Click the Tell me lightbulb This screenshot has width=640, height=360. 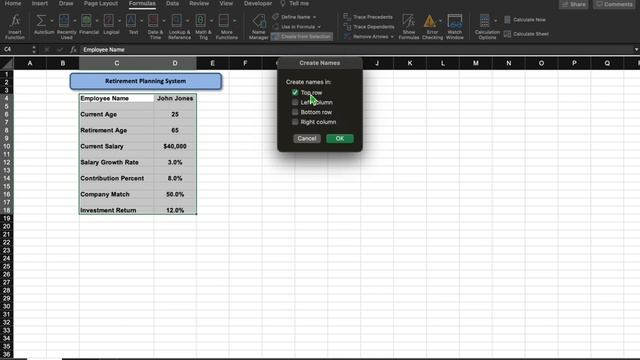coord(283,3)
